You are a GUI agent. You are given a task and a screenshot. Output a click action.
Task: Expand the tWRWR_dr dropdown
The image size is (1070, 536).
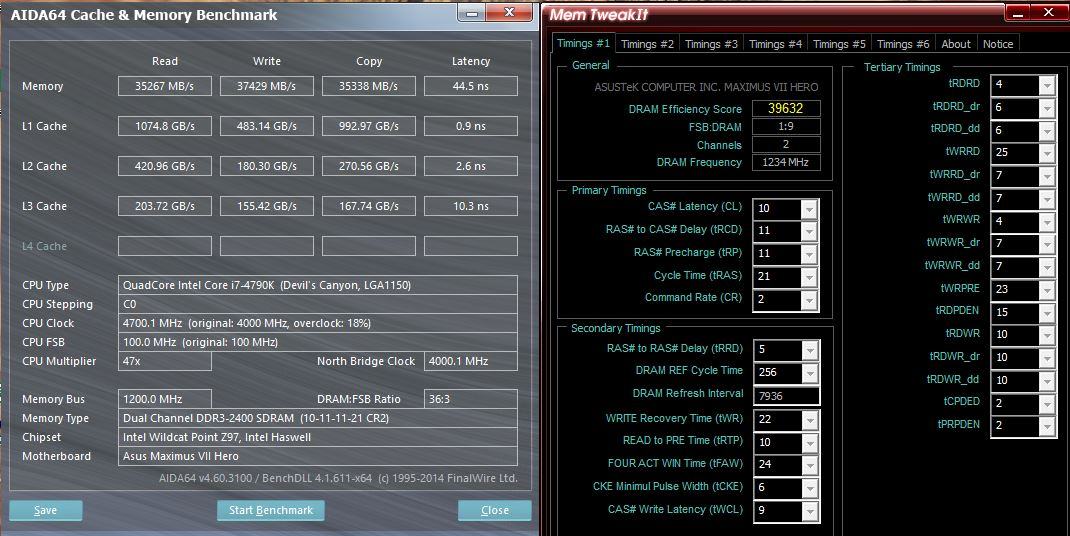click(1047, 244)
